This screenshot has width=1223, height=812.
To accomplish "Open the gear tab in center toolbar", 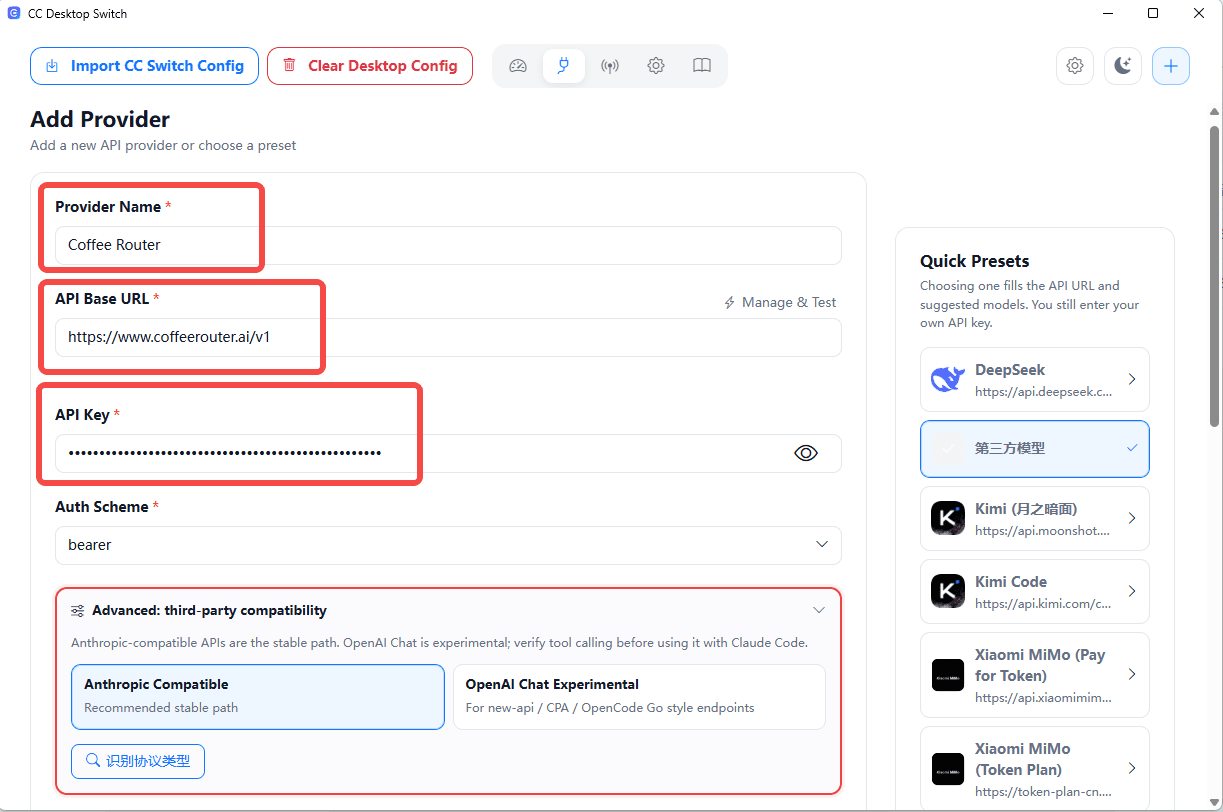I will click(656, 66).
